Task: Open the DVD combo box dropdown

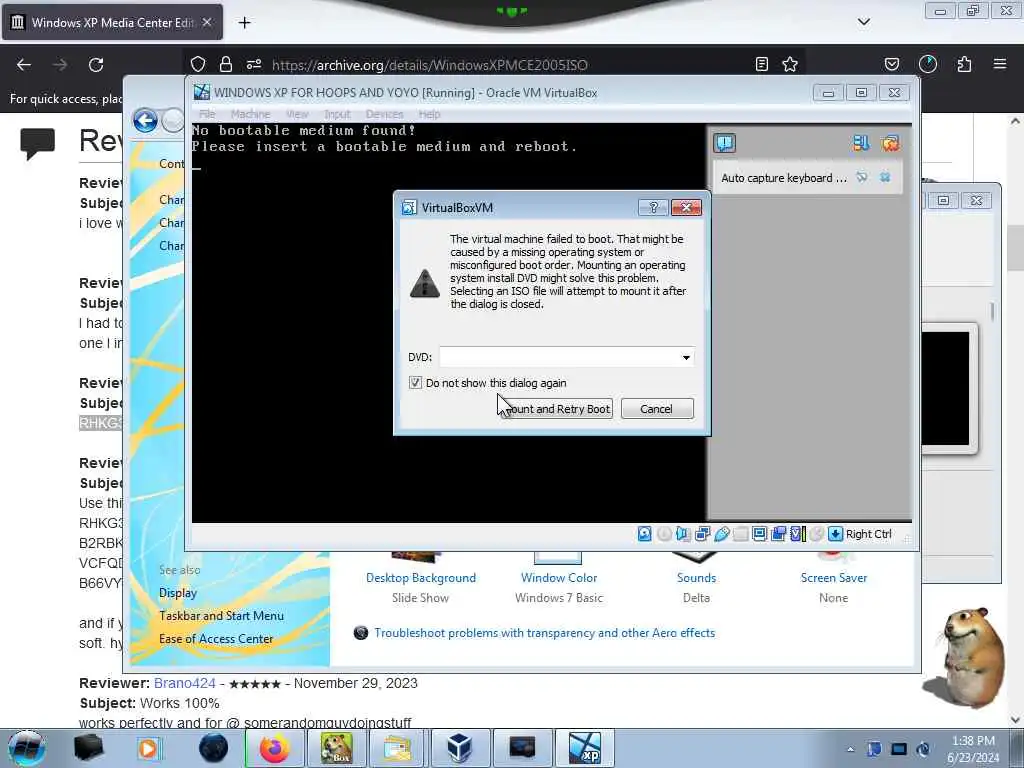Action: tap(686, 357)
